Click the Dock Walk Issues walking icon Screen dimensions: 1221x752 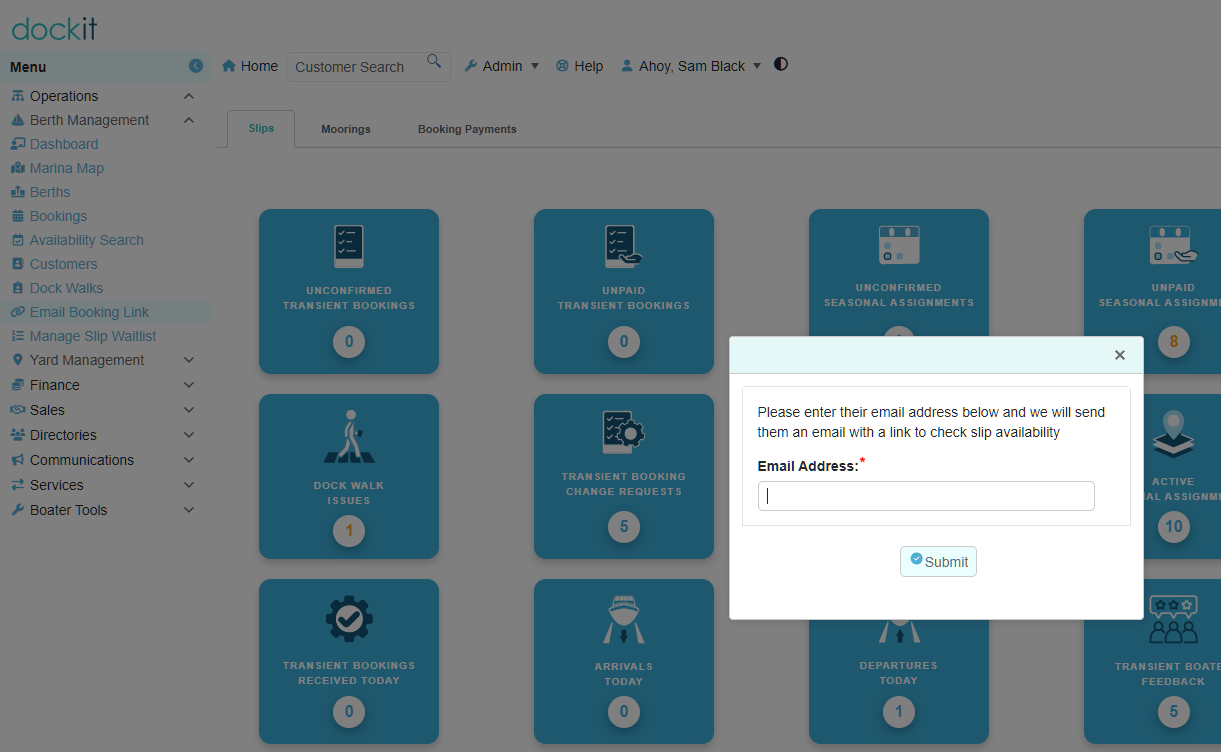point(349,436)
